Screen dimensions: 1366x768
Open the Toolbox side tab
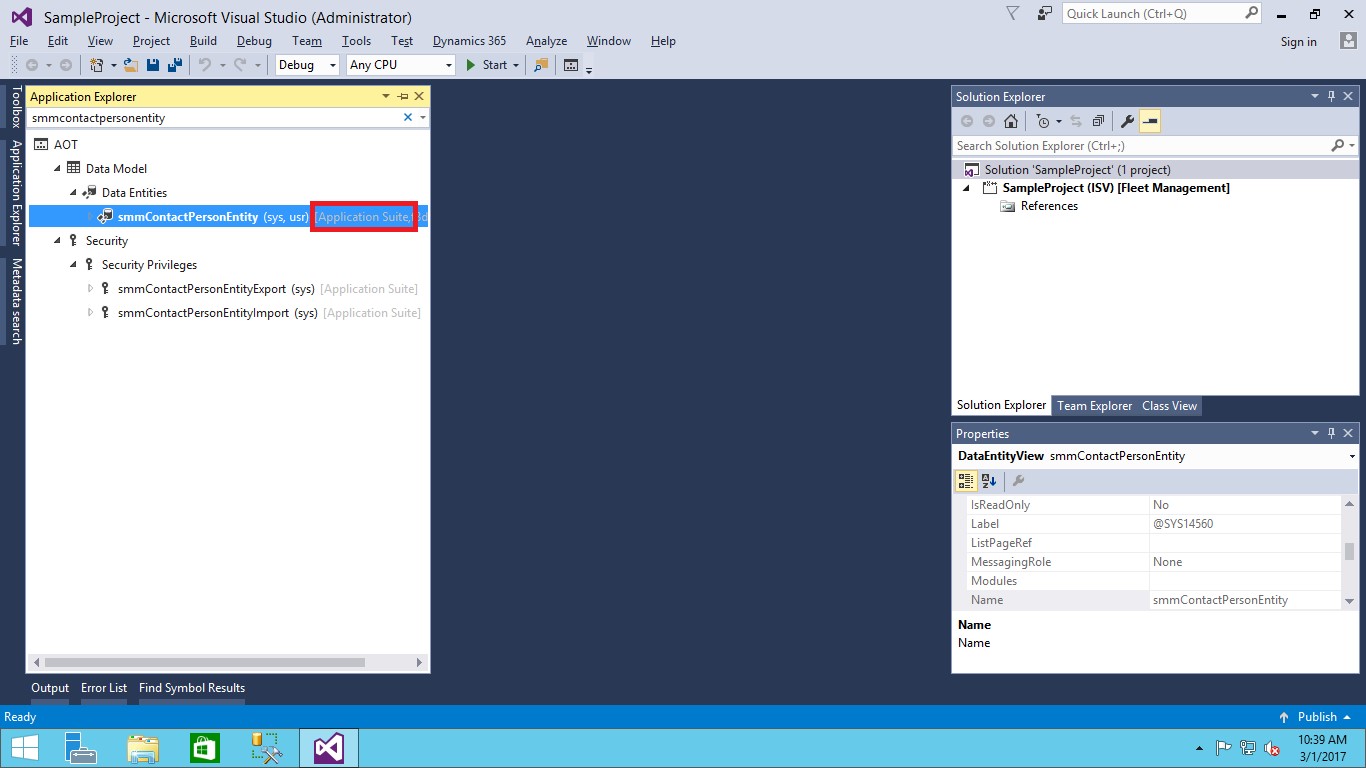(16, 107)
